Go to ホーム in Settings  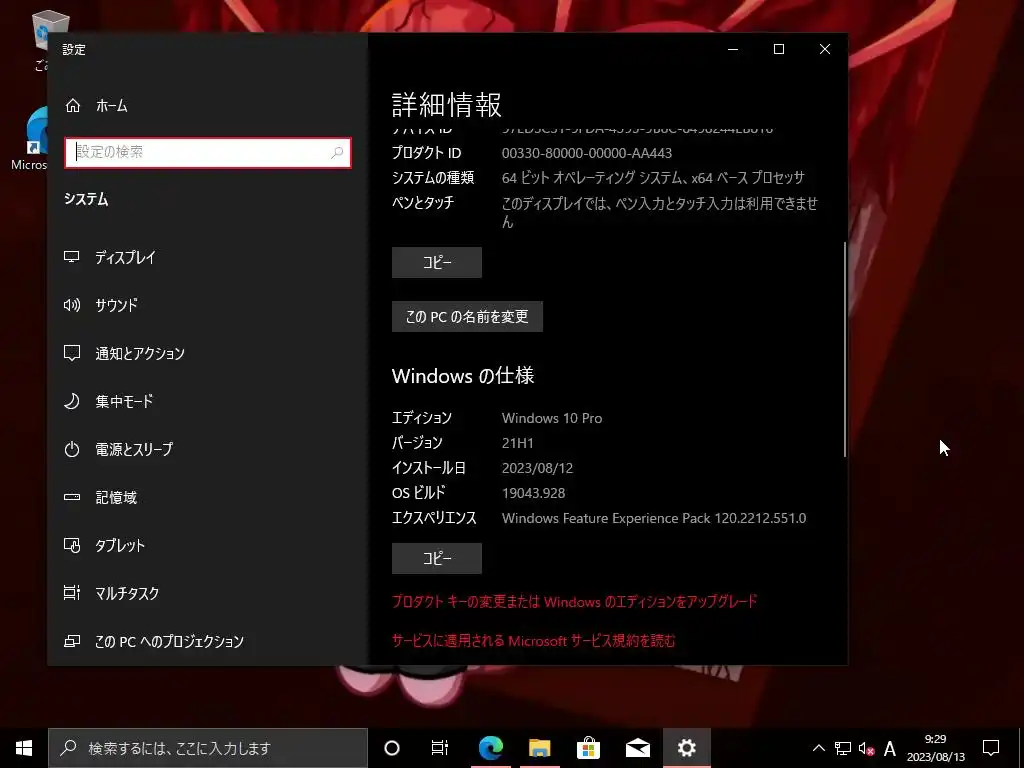point(208,105)
